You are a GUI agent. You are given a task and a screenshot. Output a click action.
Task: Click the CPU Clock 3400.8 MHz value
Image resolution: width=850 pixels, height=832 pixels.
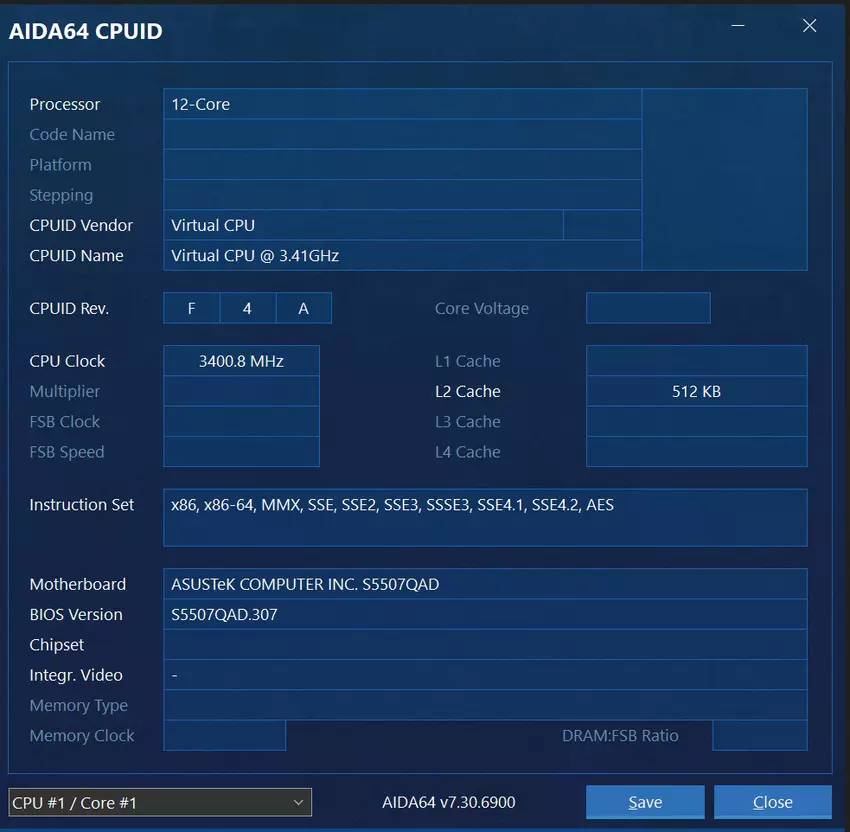(x=241, y=361)
